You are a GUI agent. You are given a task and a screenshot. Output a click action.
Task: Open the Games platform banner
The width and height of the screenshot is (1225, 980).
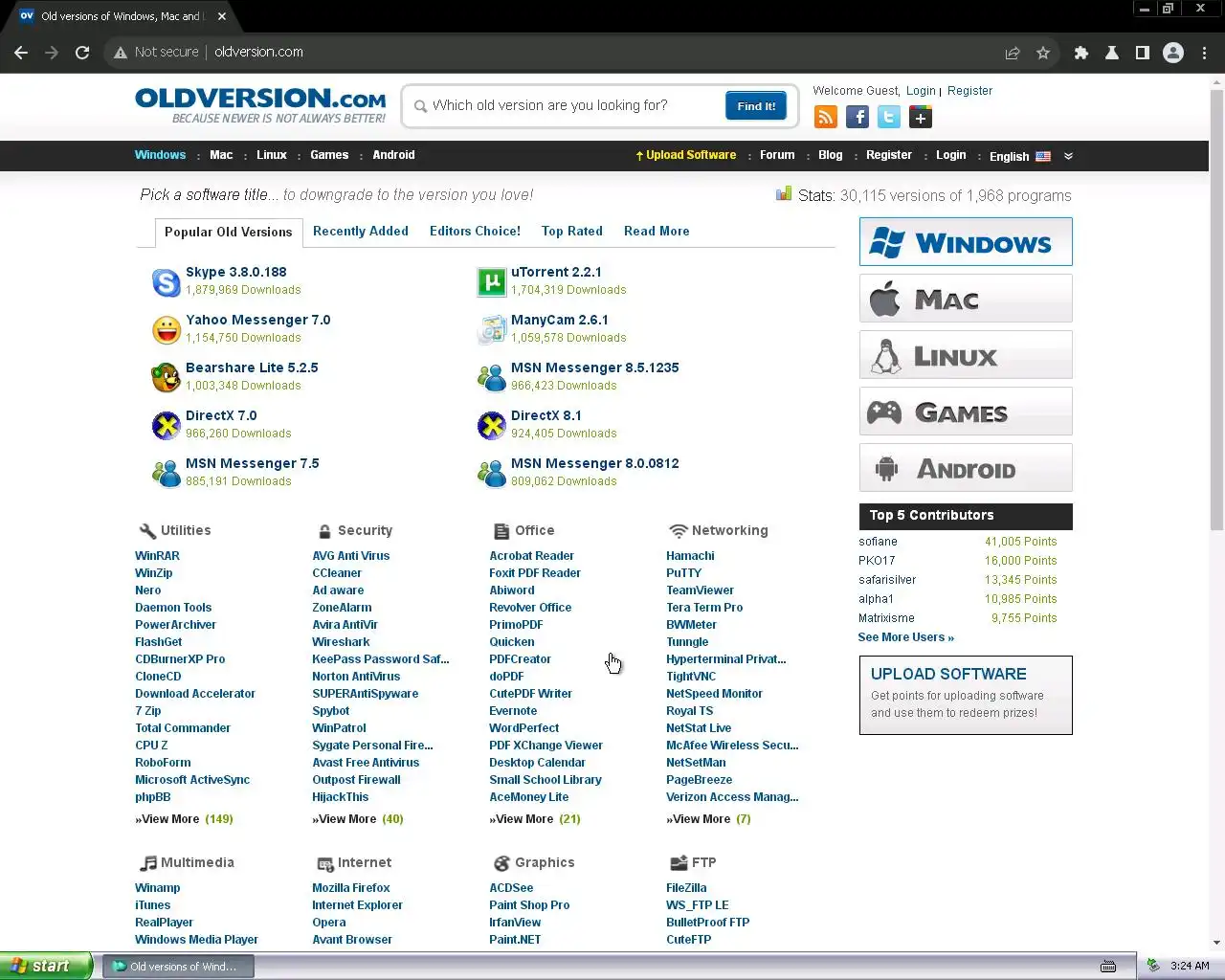(x=966, y=412)
